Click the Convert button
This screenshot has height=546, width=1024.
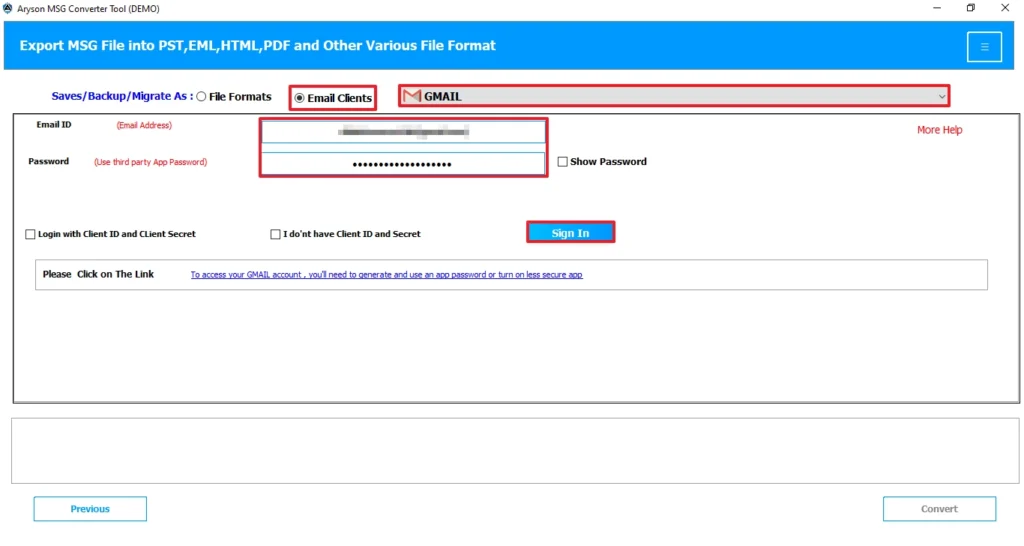pos(939,509)
